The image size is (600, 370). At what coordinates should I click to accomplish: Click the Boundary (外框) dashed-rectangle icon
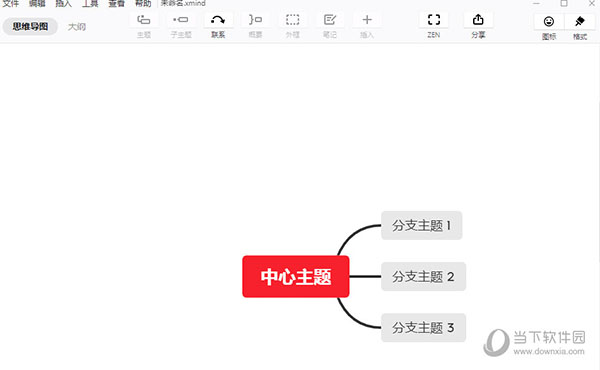point(292,20)
